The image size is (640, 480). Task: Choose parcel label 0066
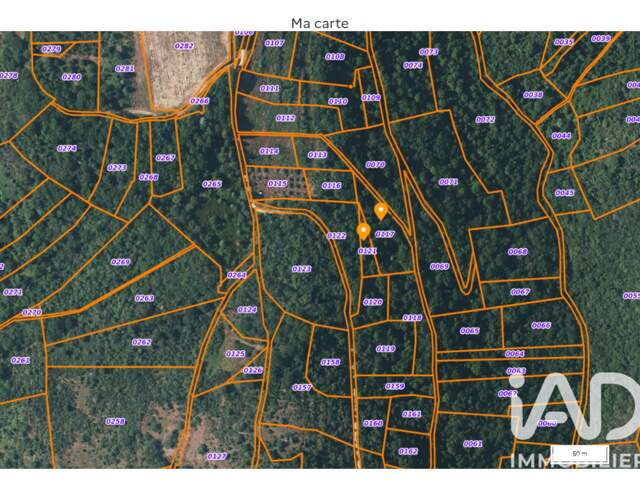pos(541,325)
